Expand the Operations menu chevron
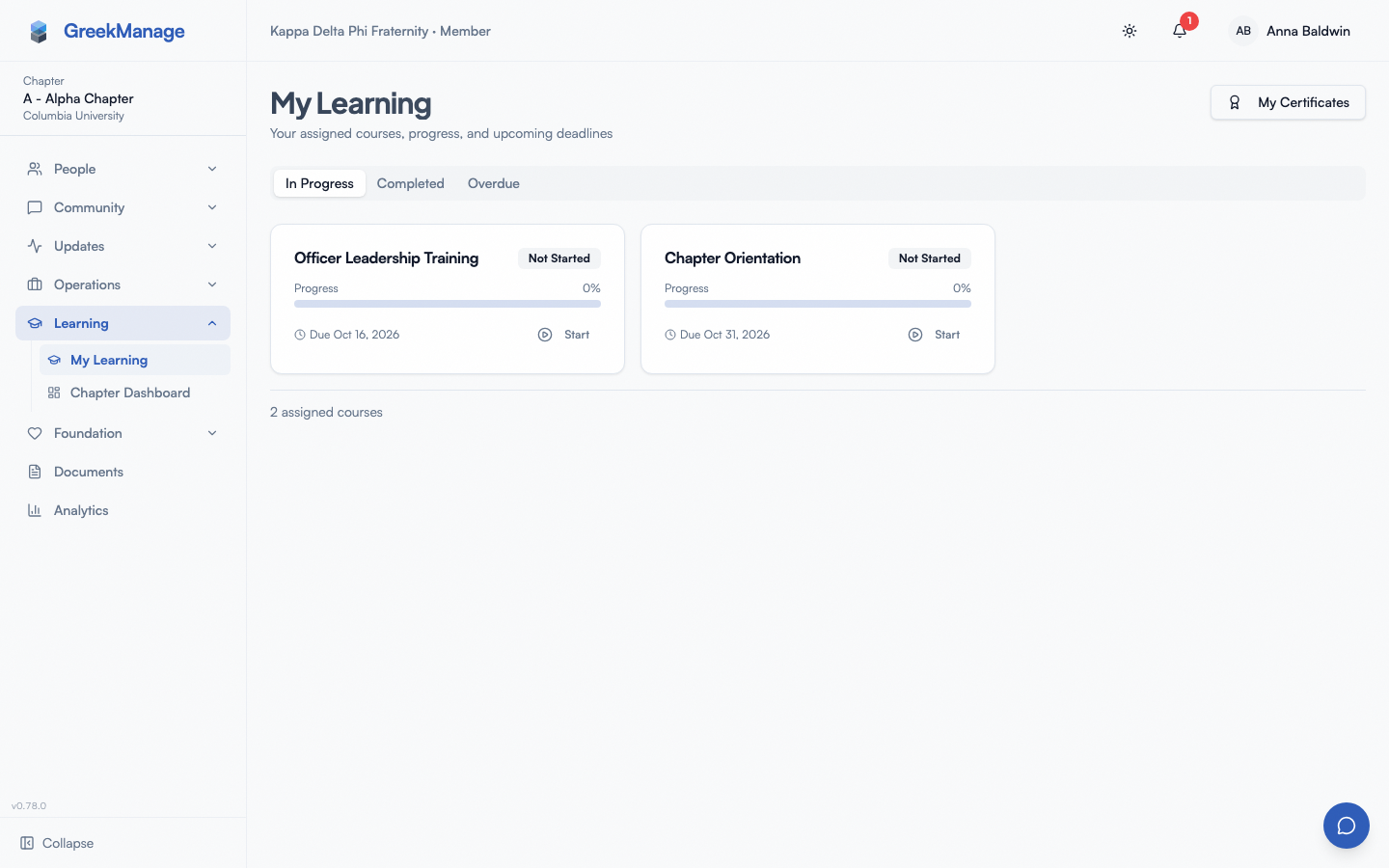The width and height of the screenshot is (1389, 868). pos(212,285)
